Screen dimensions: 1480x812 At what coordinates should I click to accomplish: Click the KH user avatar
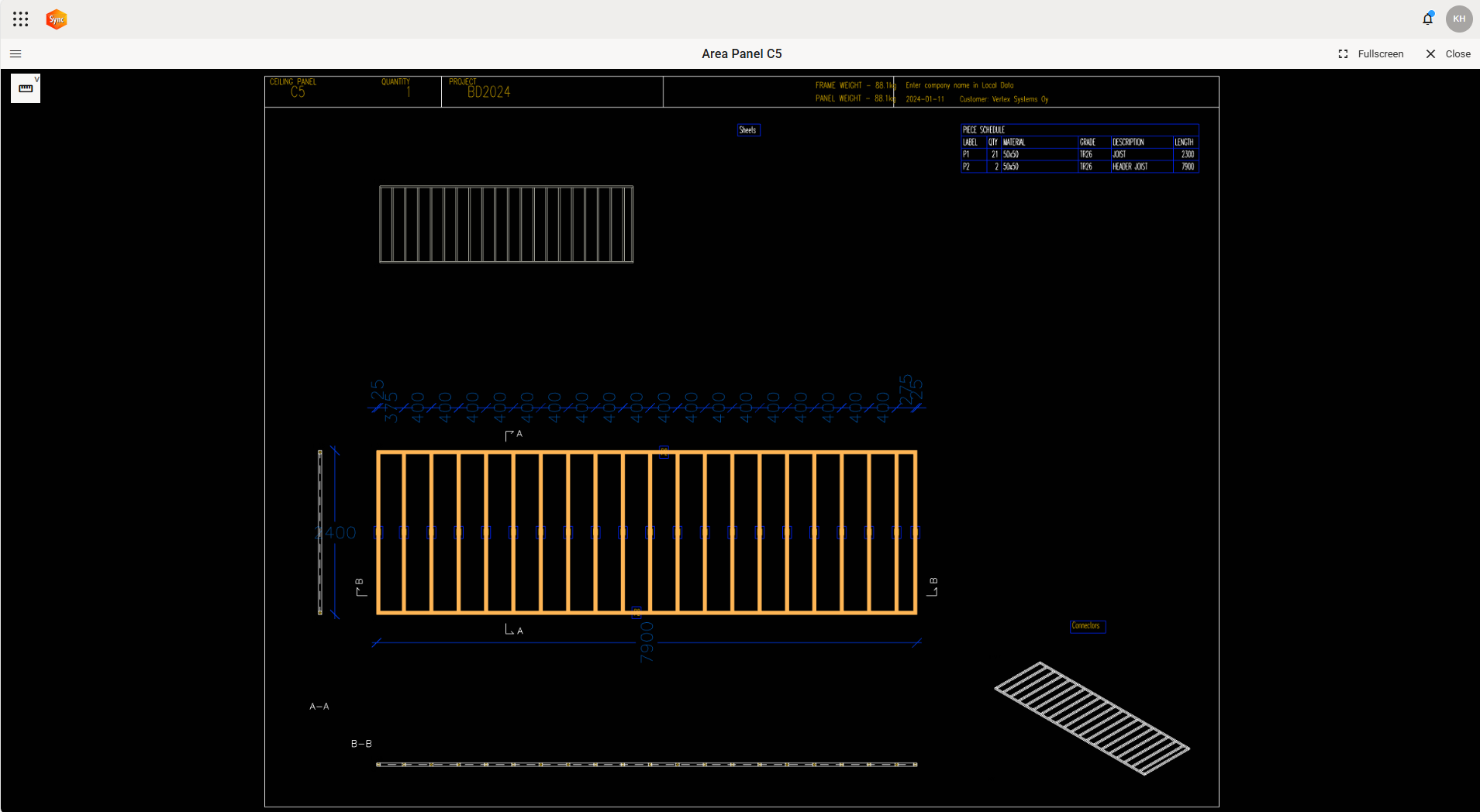point(1458,19)
